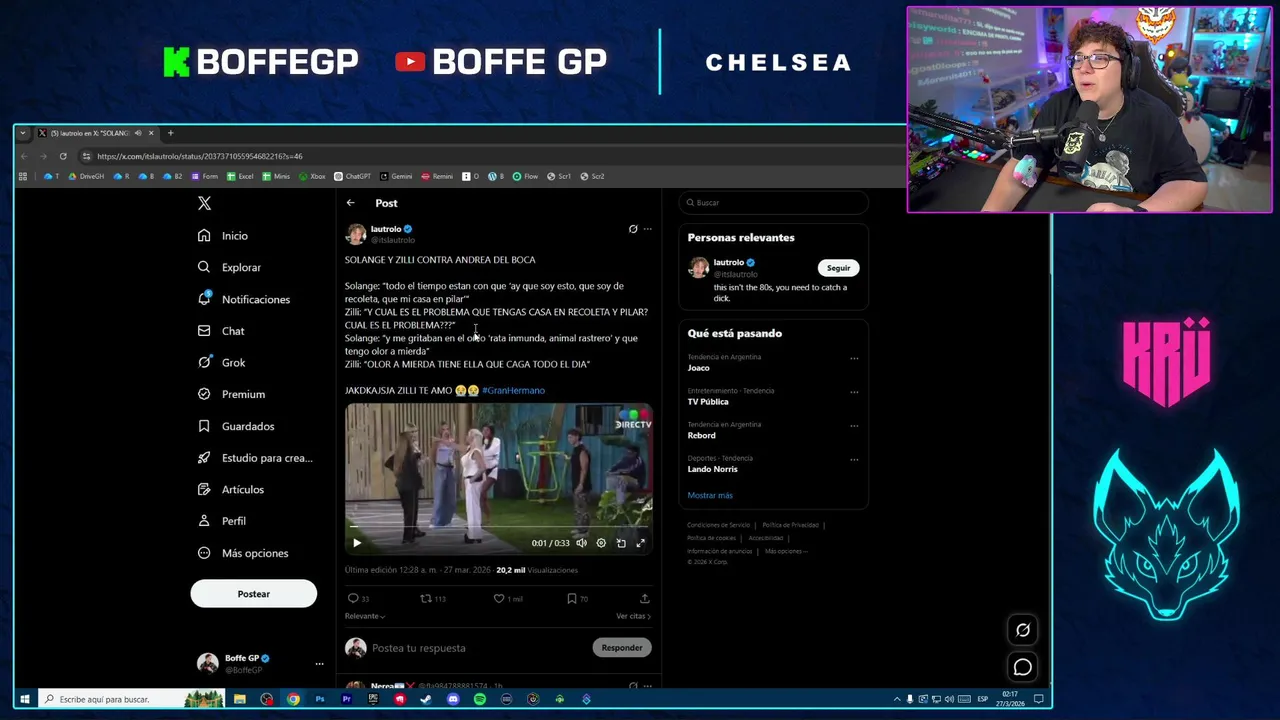Open Joaco trend more options
This screenshot has width=1280, height=720.
[854, 358]
